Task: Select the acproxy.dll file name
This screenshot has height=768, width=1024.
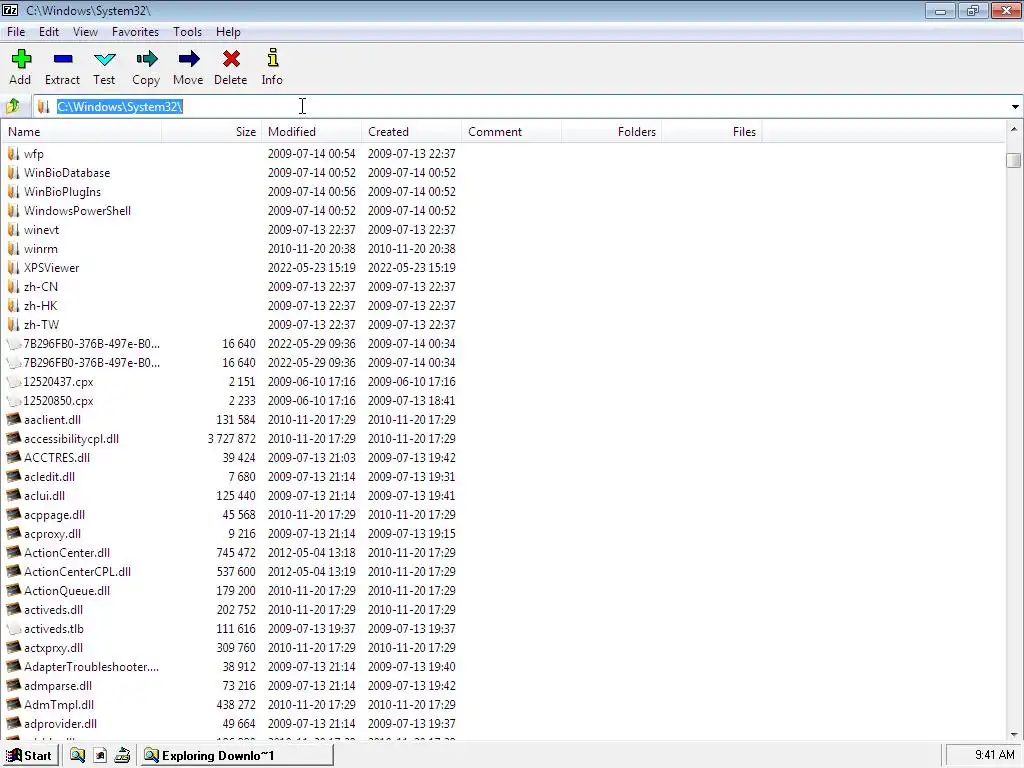Action: (x=52, y=534)
